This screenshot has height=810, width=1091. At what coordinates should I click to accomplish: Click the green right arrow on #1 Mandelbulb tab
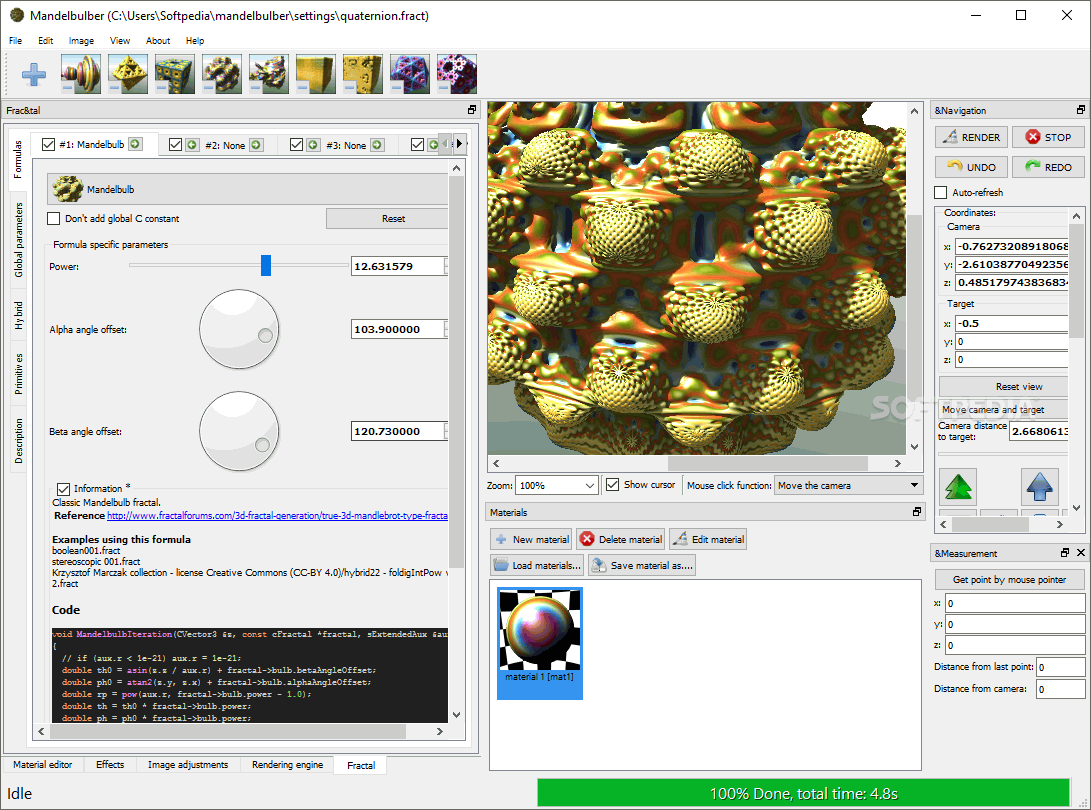pyautogui.click(x=136, y=144)
